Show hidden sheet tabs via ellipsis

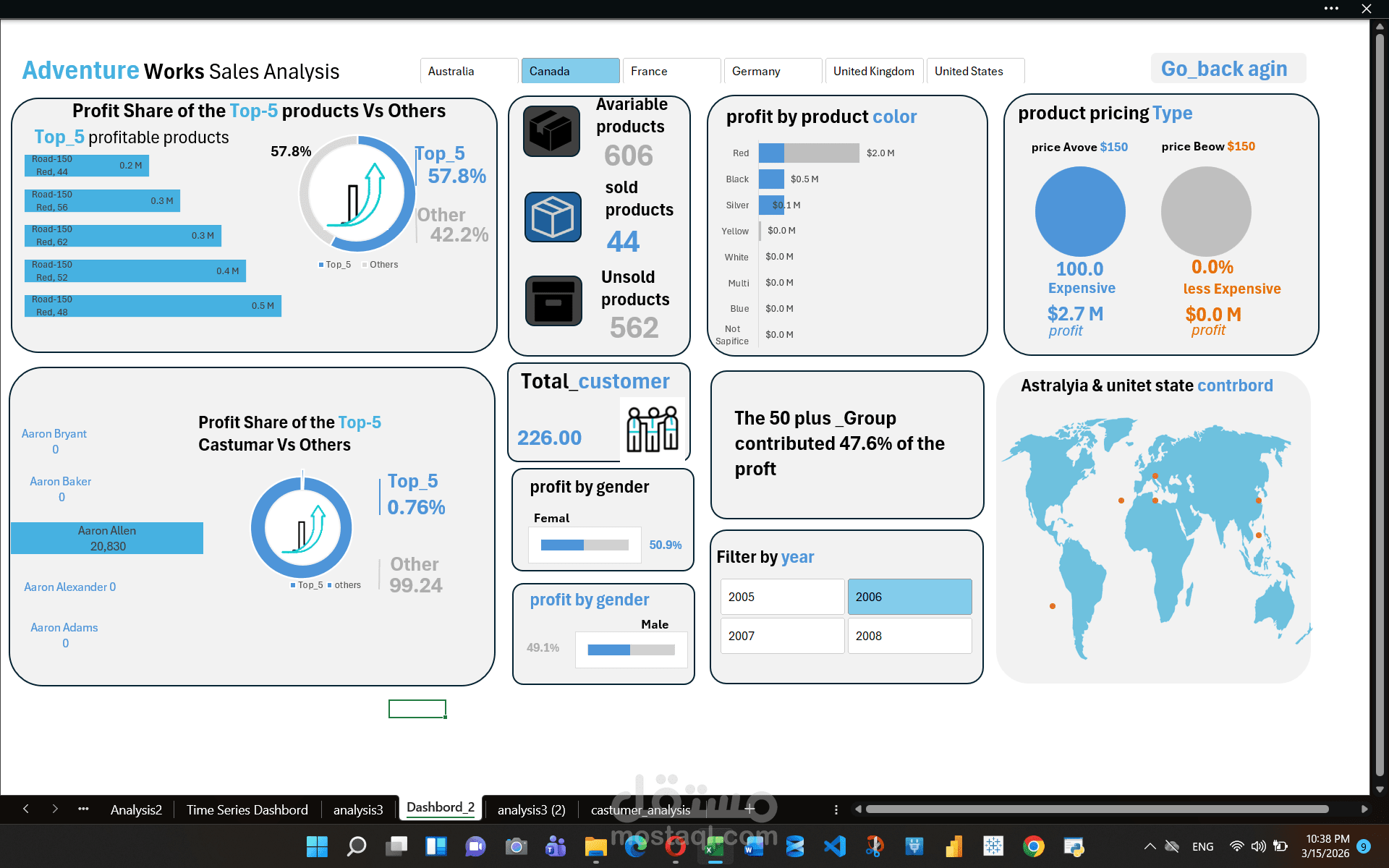(83, 809)
